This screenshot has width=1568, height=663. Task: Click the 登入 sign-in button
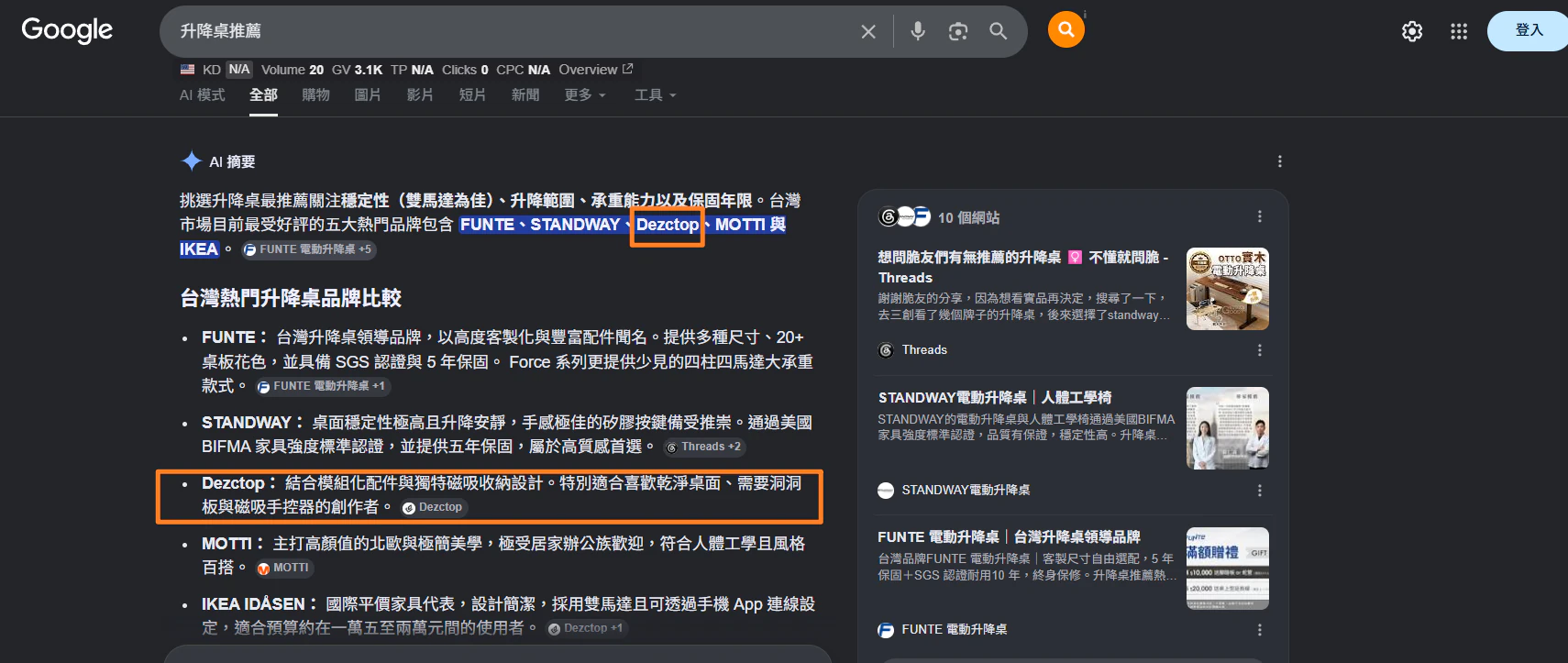point(1529,30)
